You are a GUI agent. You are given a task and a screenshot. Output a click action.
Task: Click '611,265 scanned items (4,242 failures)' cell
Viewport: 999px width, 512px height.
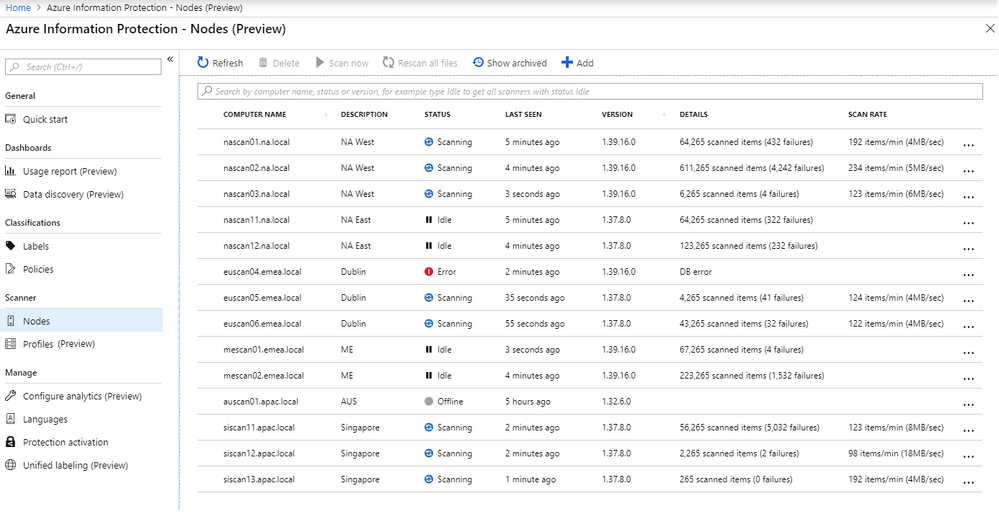coord(752,168)
